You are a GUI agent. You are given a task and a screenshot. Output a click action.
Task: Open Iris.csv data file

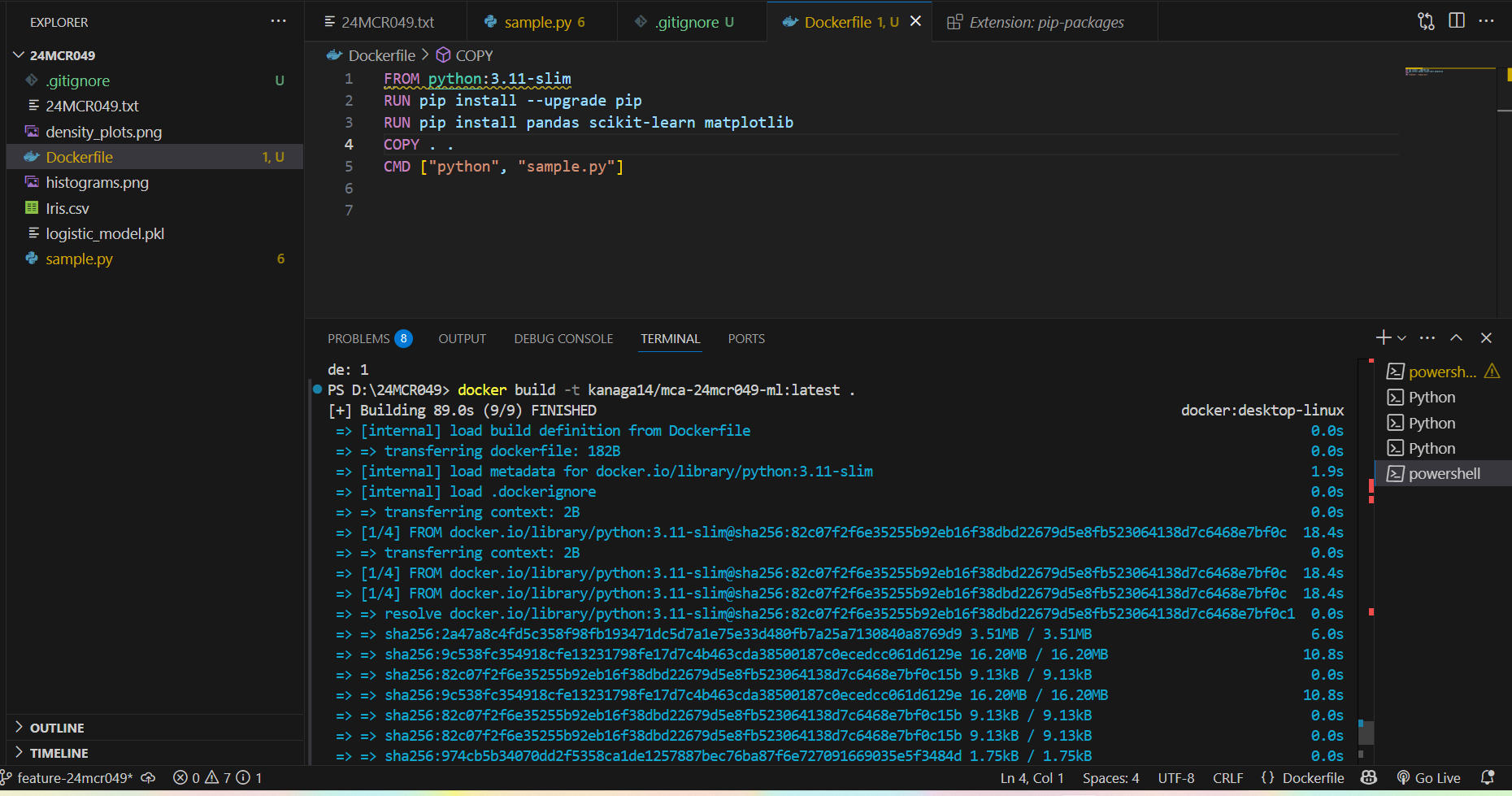click(x=67, y=208)
